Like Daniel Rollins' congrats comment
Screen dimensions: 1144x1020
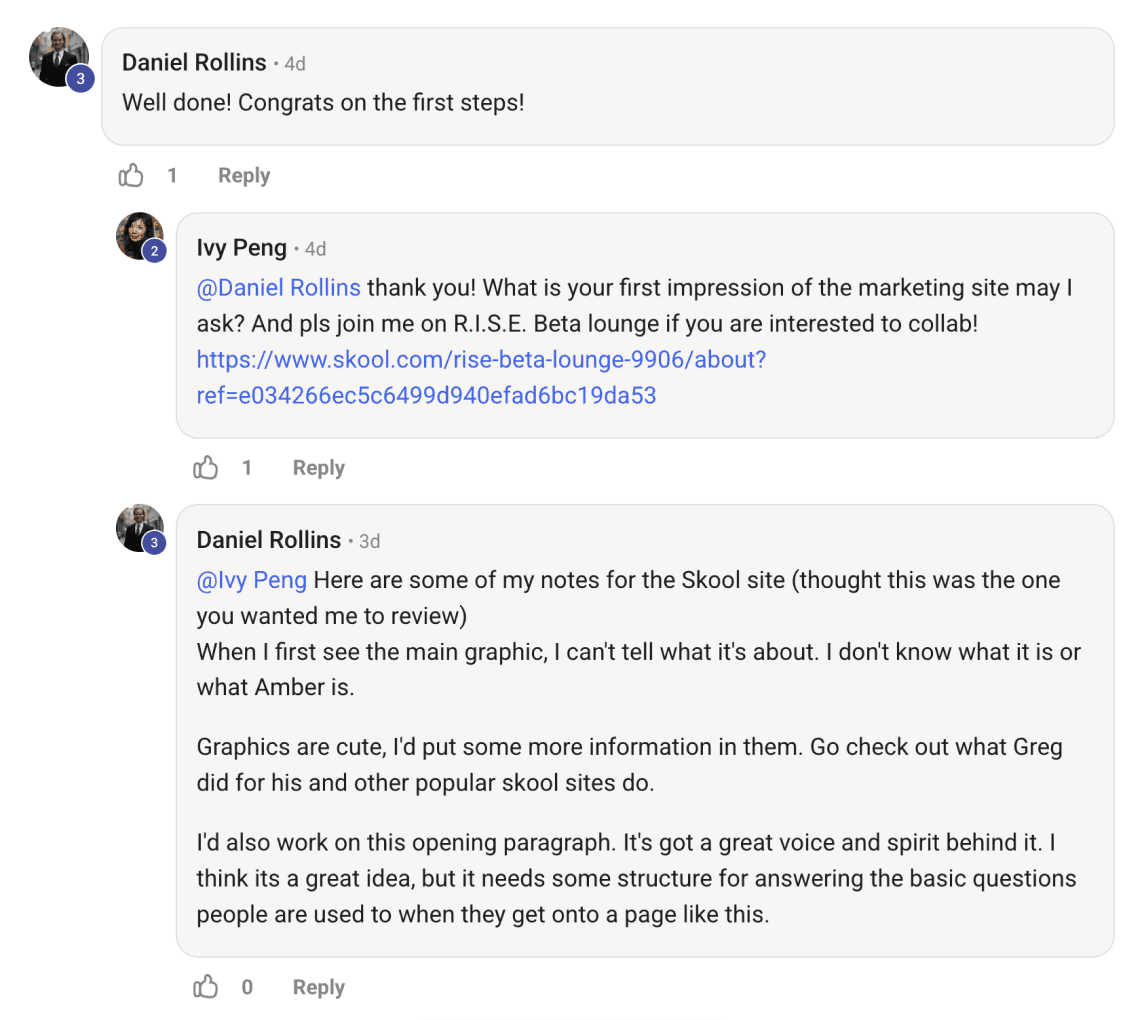click(x=131, y=175)
